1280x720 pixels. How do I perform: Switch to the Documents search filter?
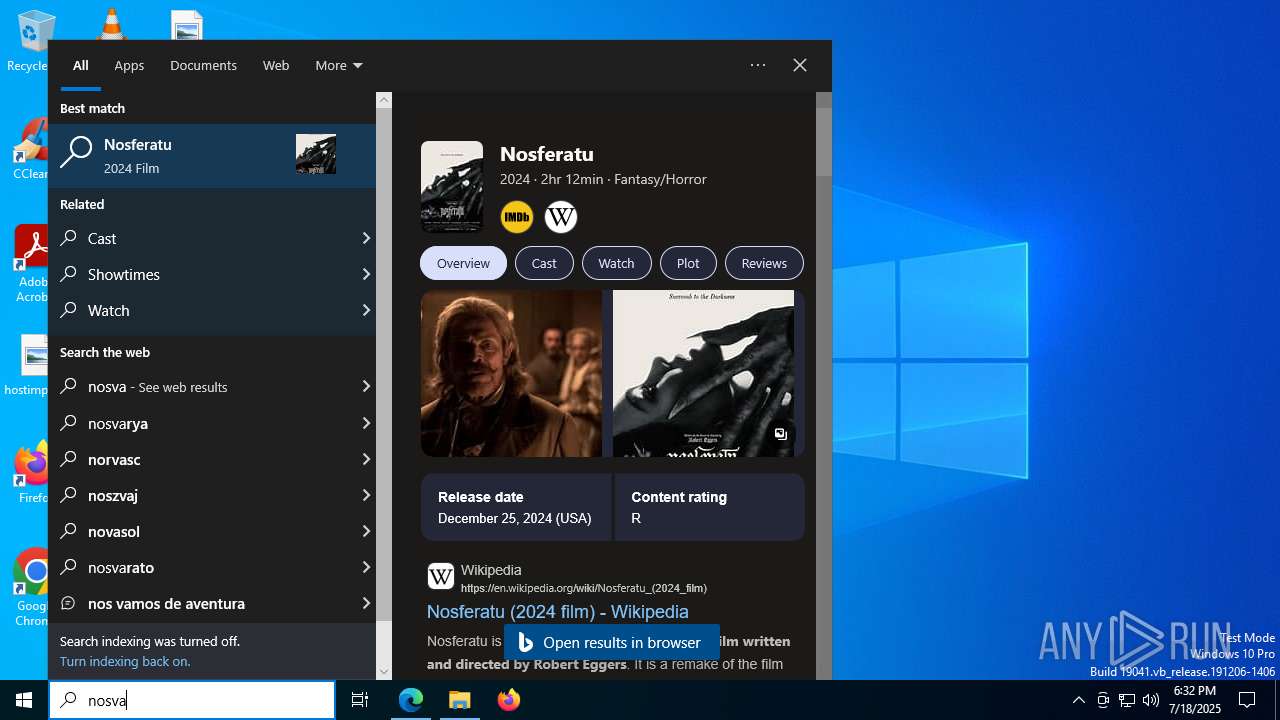(203, 65)
